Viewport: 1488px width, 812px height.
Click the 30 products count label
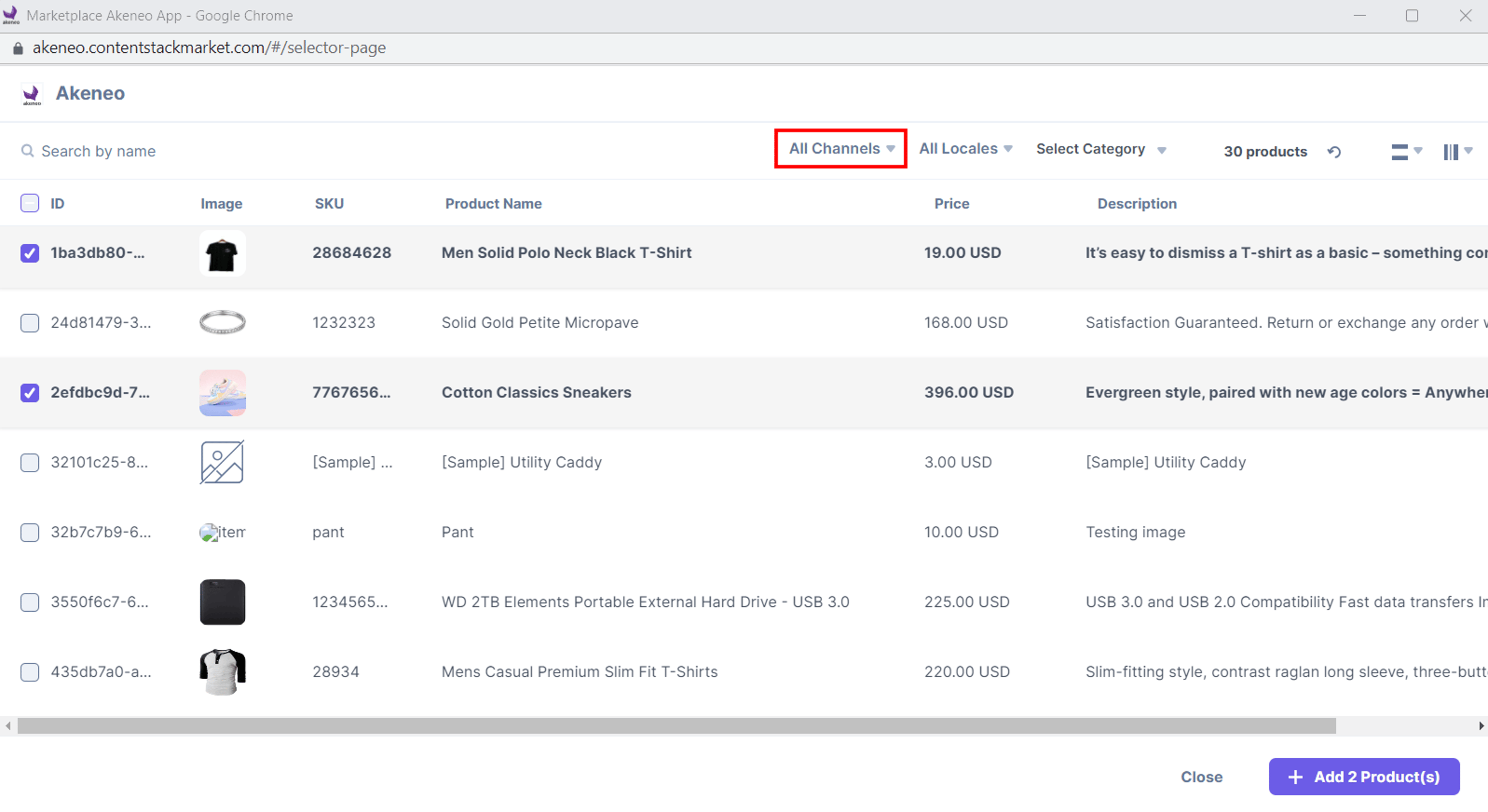pyautogui.click(x=1265, y=151)
